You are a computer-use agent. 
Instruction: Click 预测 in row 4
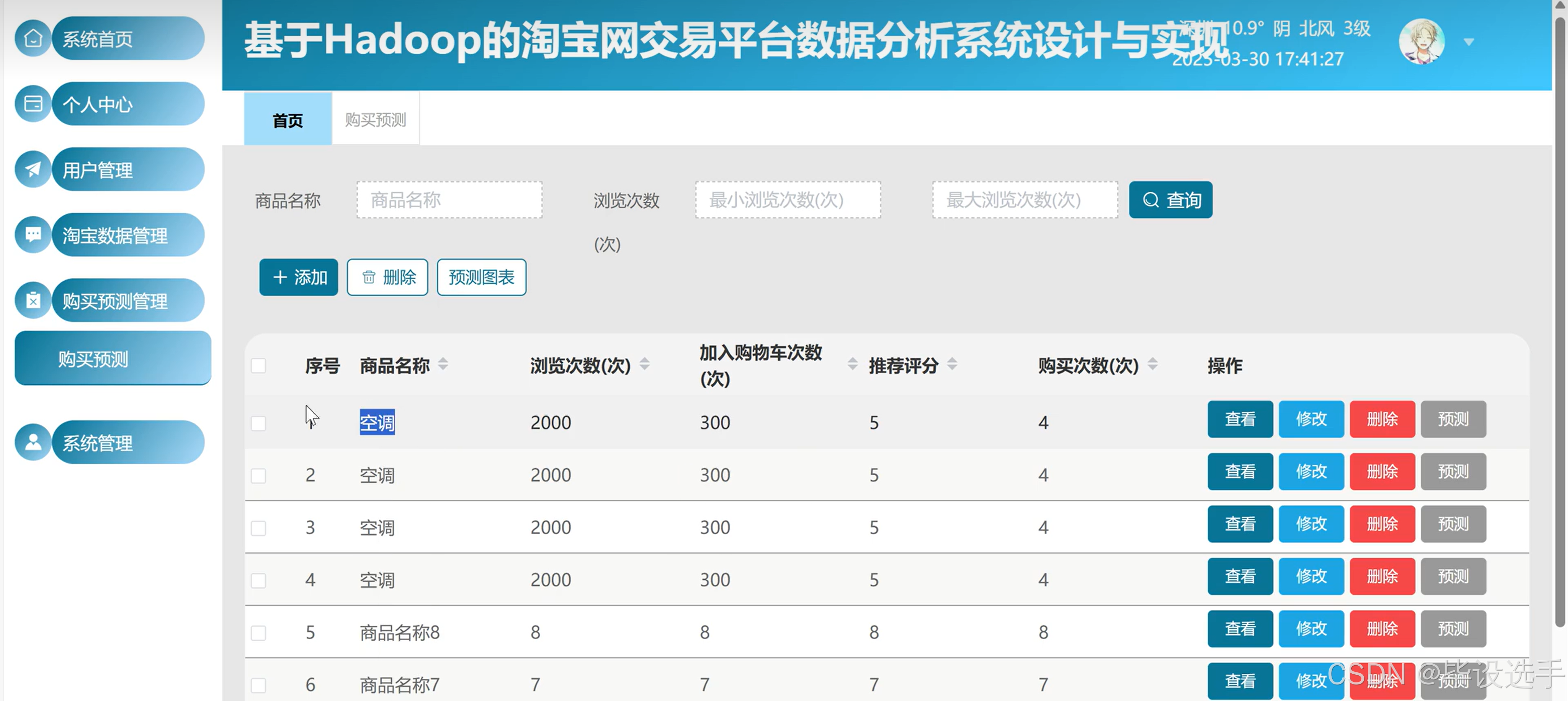pos(1453,576)
